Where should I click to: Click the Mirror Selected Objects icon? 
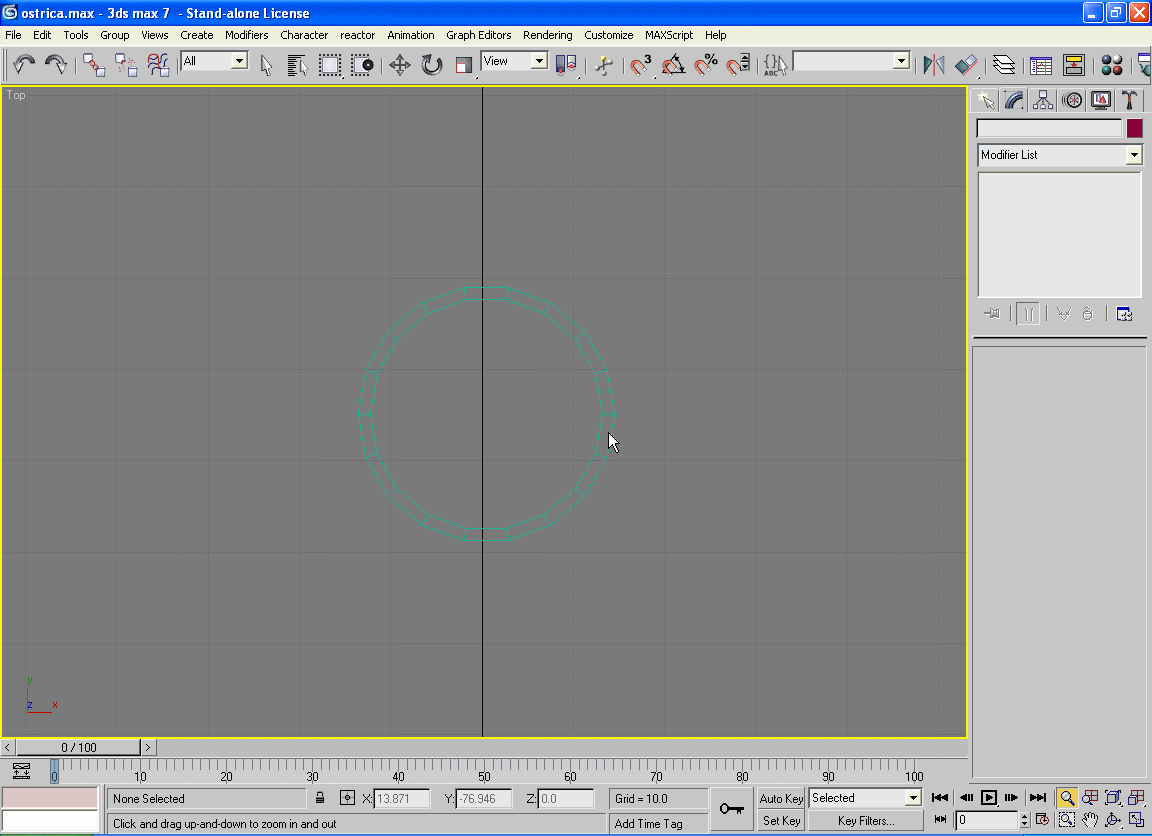[x=933, y=65]
